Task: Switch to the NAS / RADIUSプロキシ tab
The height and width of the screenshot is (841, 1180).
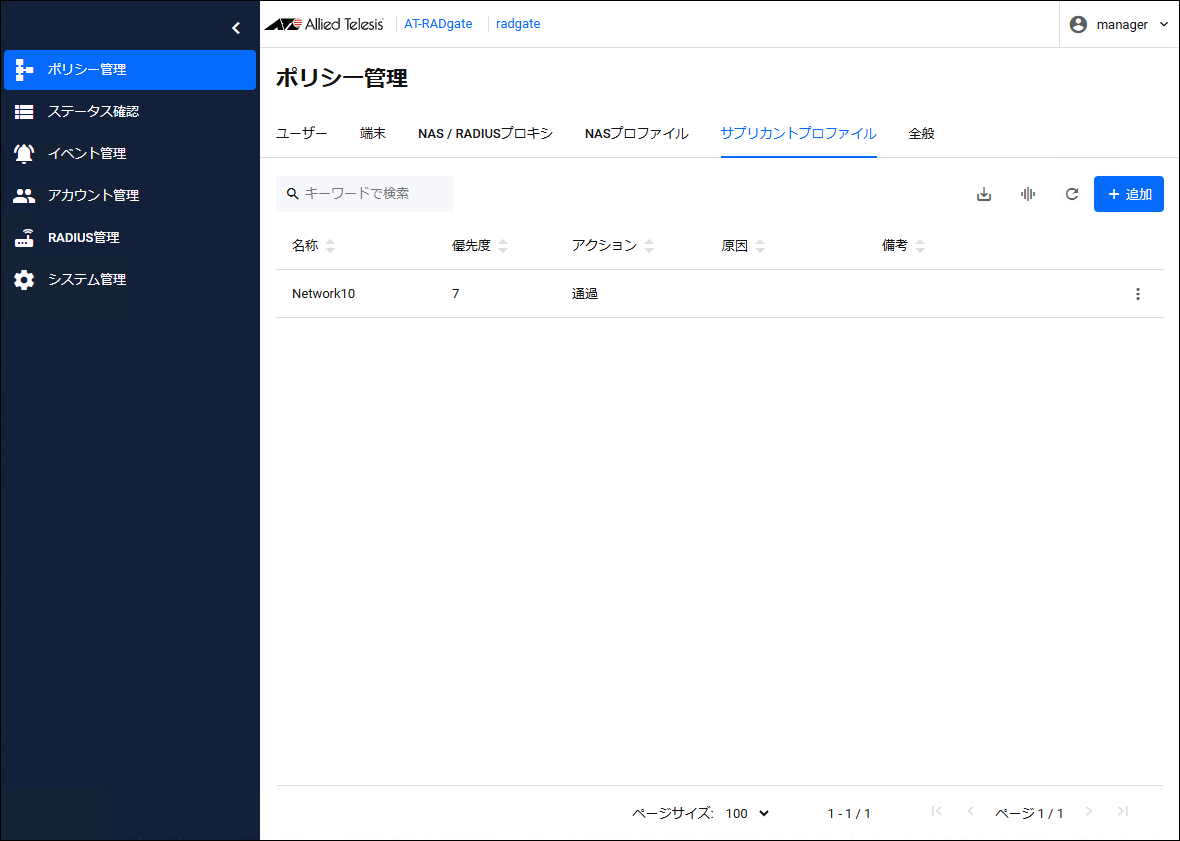Action: pyautogui.click(x=485, y=134)
